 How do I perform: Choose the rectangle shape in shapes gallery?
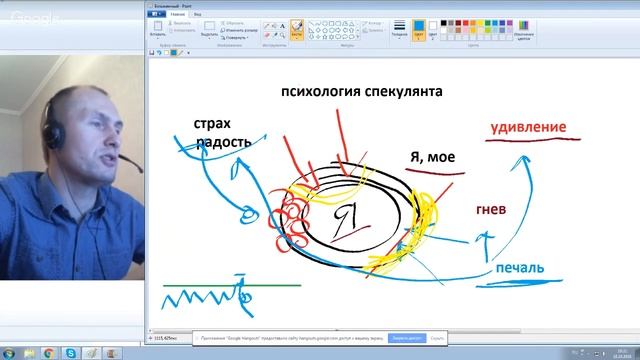[x=331, y=24]
